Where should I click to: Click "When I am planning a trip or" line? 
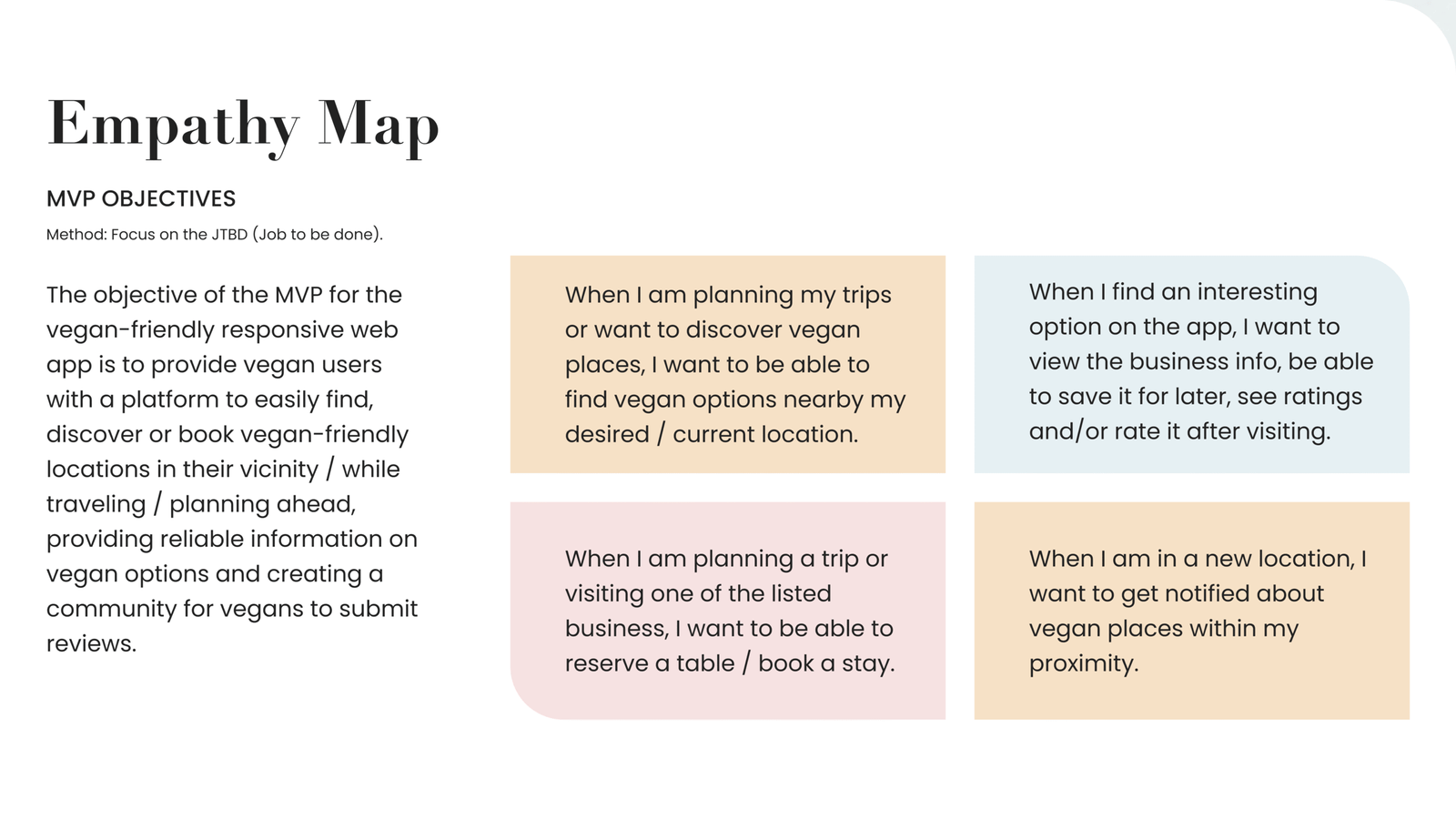point(726,559)
